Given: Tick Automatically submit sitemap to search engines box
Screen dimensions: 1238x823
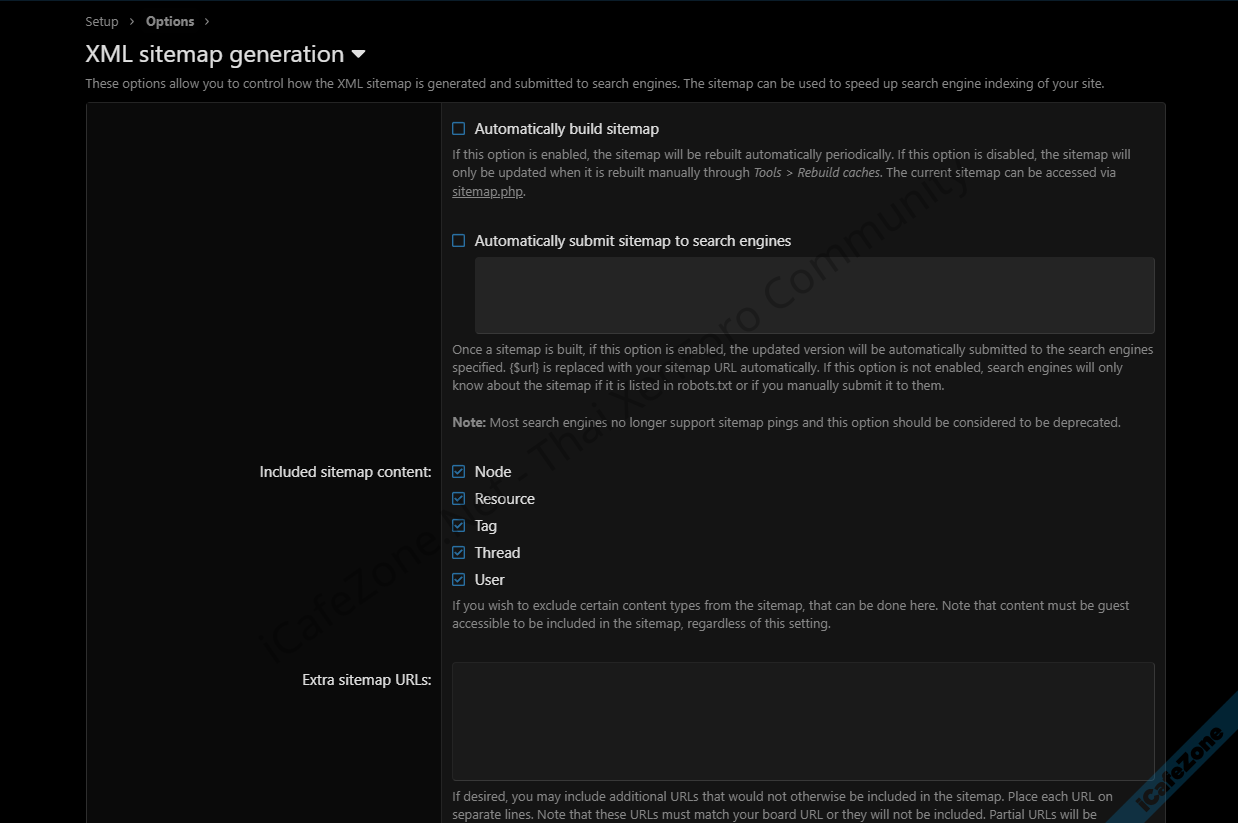Looking at the screenshot, I should tap(459, 241).
